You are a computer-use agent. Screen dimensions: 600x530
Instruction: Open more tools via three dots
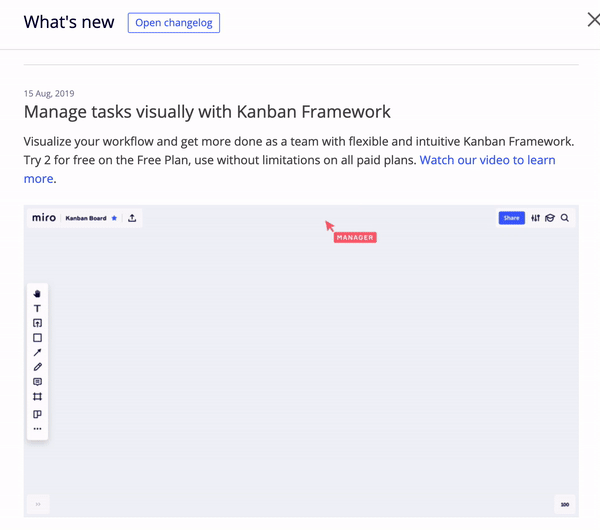(37, 429)
